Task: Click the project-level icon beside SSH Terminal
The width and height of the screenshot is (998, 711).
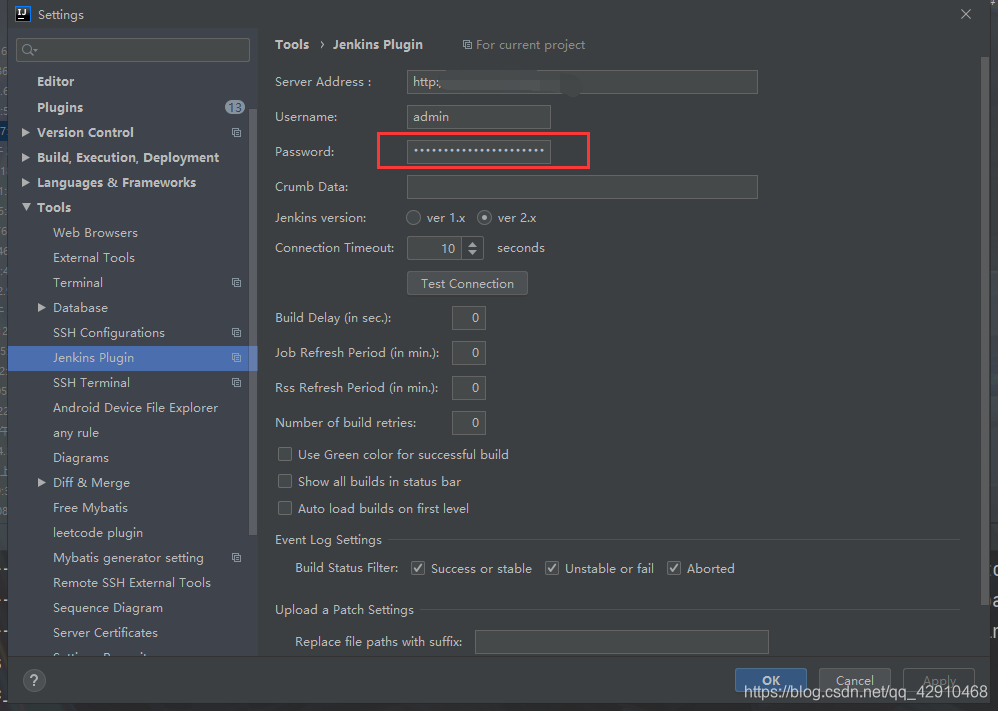Action: click(x=236, y=383)
